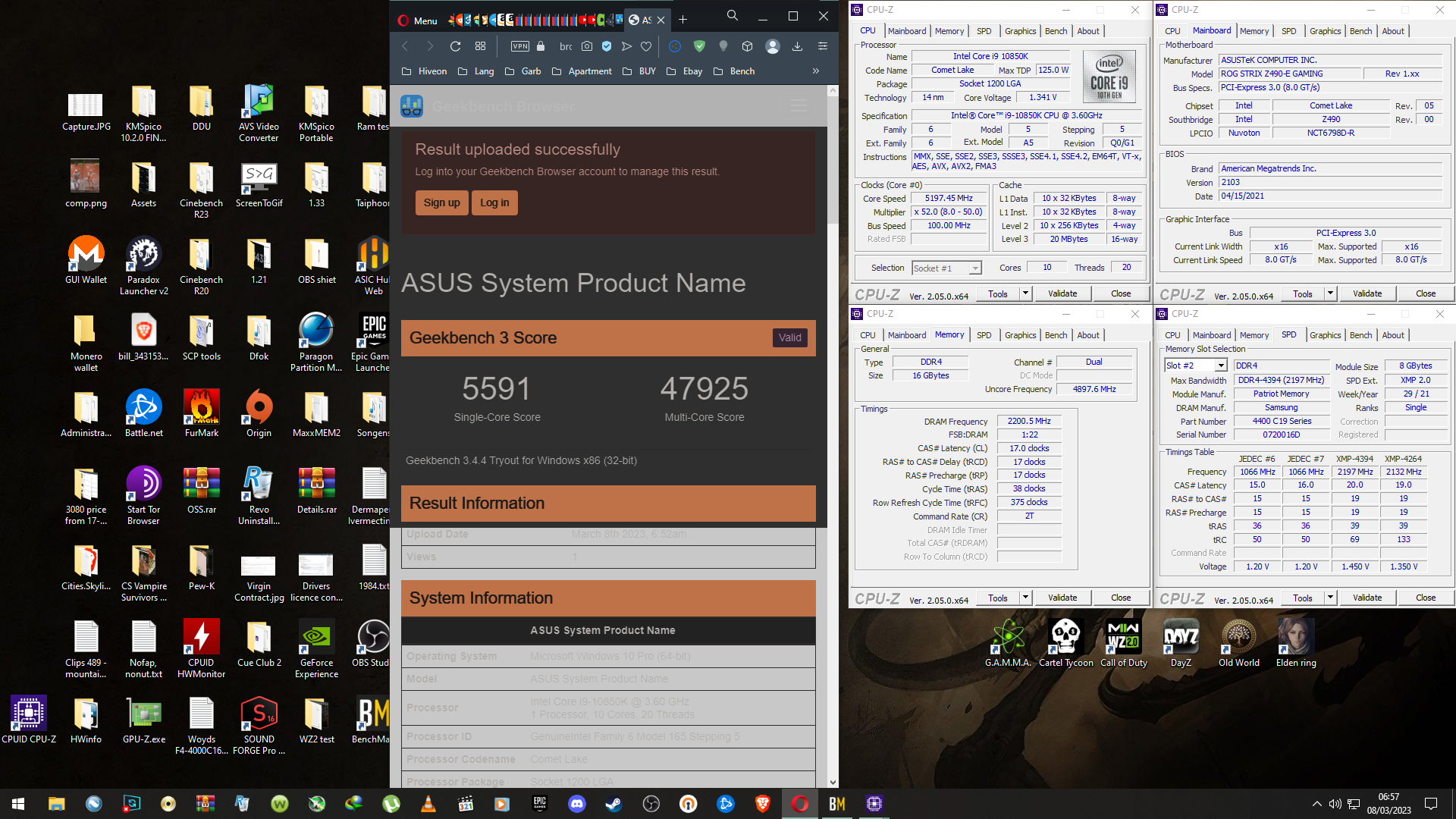Open Windows Start menu
The height and width of the screenshot is (819, 1456).
[18, 804]
